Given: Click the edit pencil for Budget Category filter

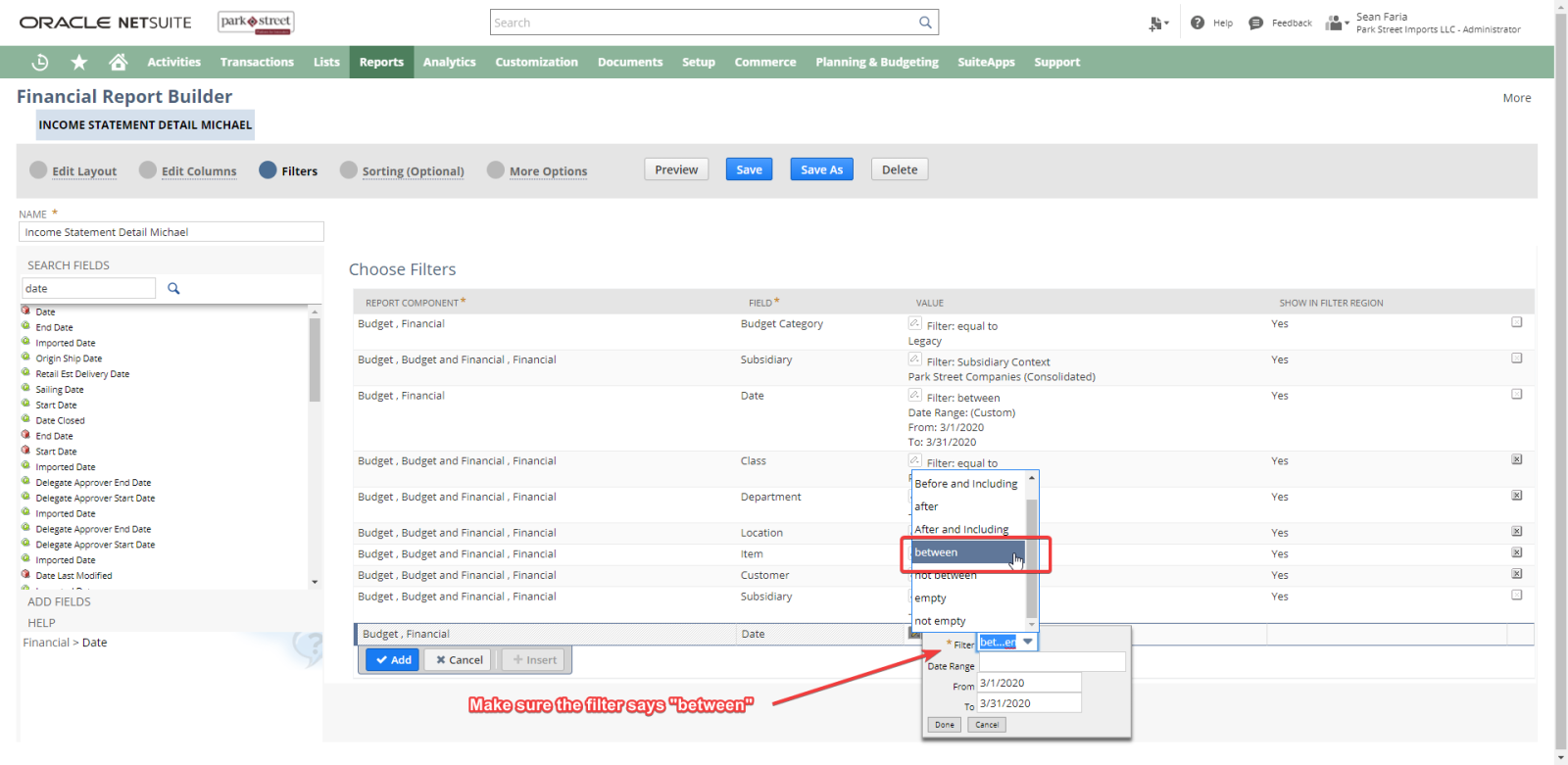Looking at the screenshot, I should point(914,323).
